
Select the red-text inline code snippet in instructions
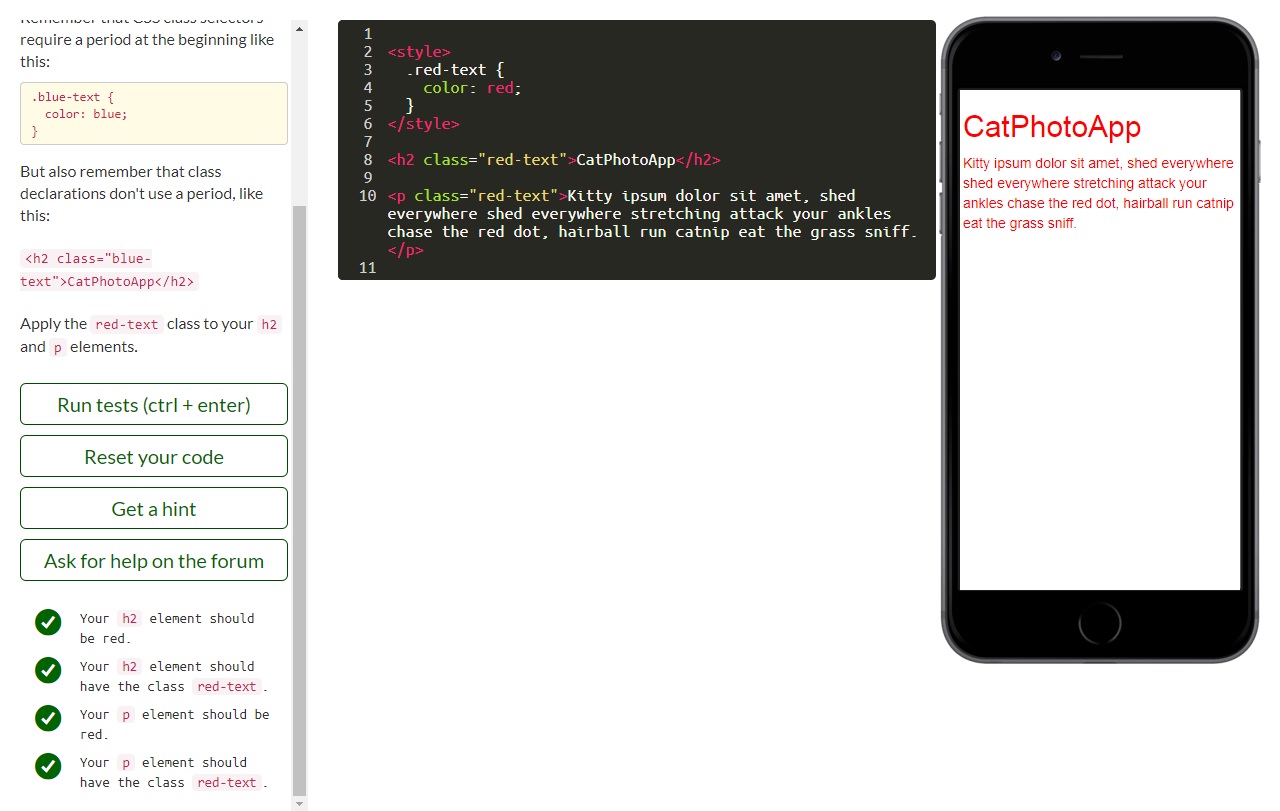point(126,324)
